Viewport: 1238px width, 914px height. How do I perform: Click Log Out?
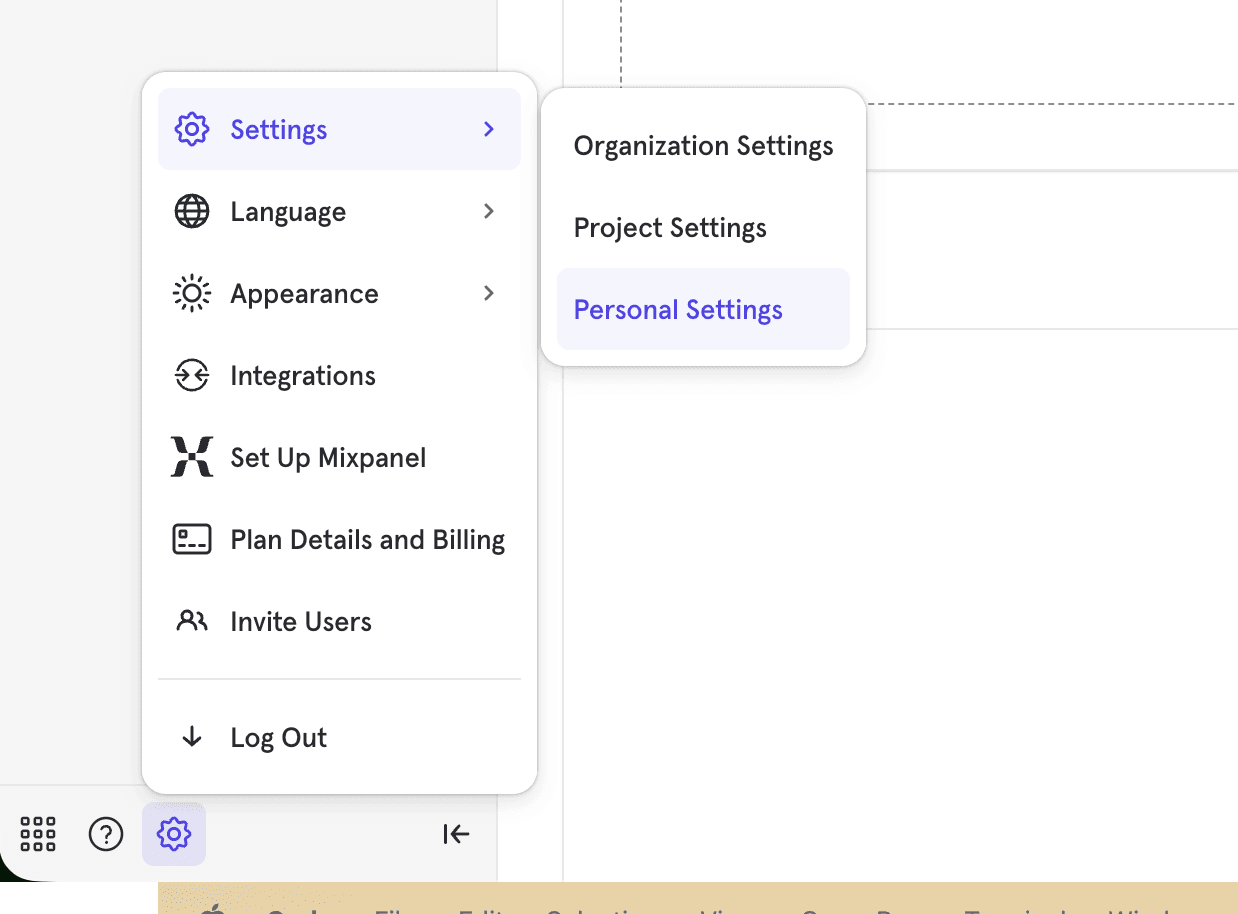point(278,737)
